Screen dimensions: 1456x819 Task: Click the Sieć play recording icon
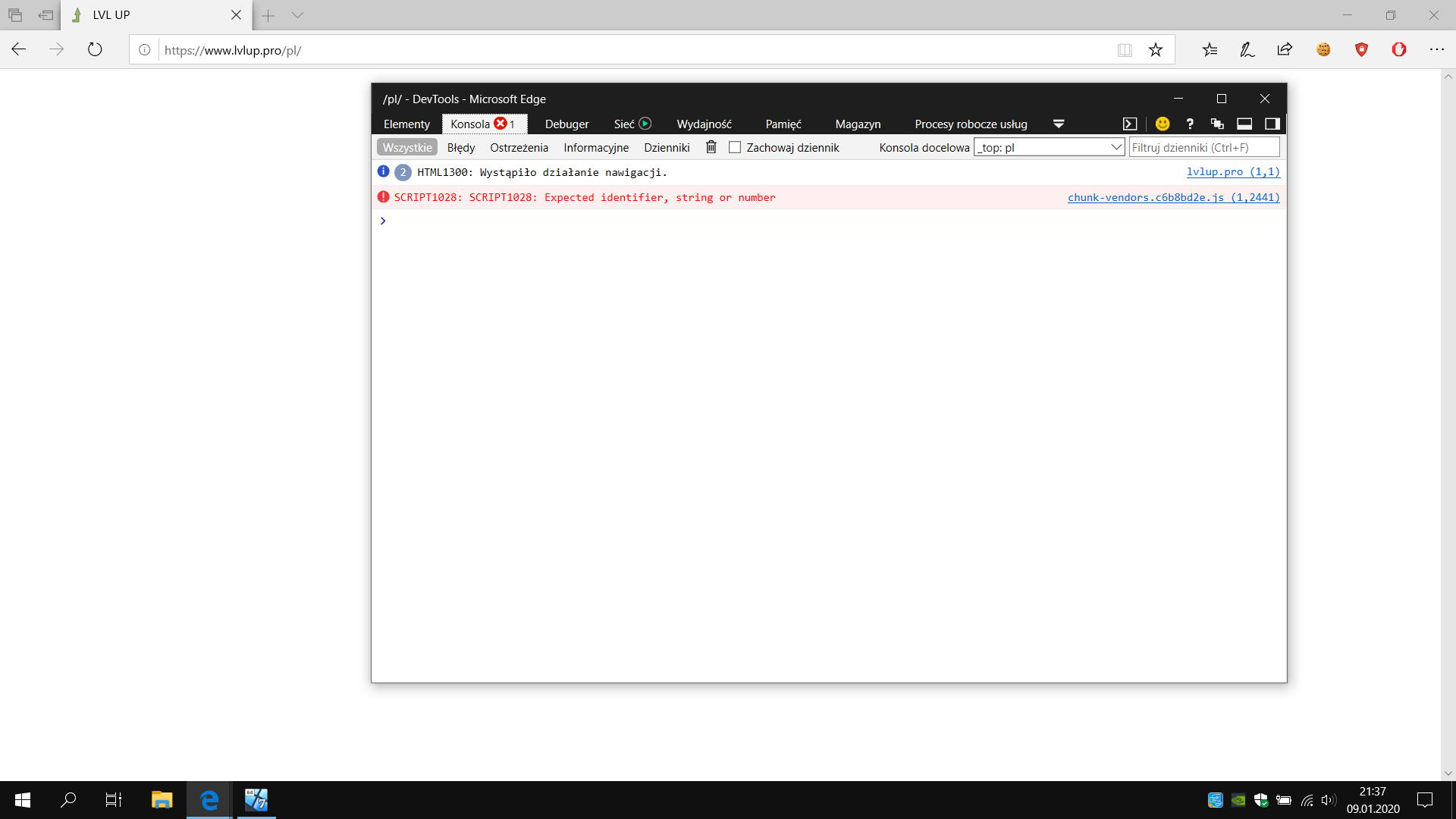click(x=645, y=124)
